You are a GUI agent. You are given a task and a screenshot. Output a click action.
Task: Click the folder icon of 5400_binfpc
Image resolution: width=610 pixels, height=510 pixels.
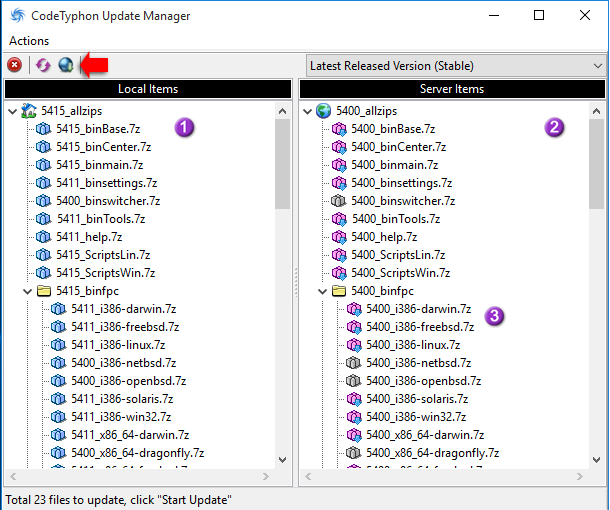339,291
